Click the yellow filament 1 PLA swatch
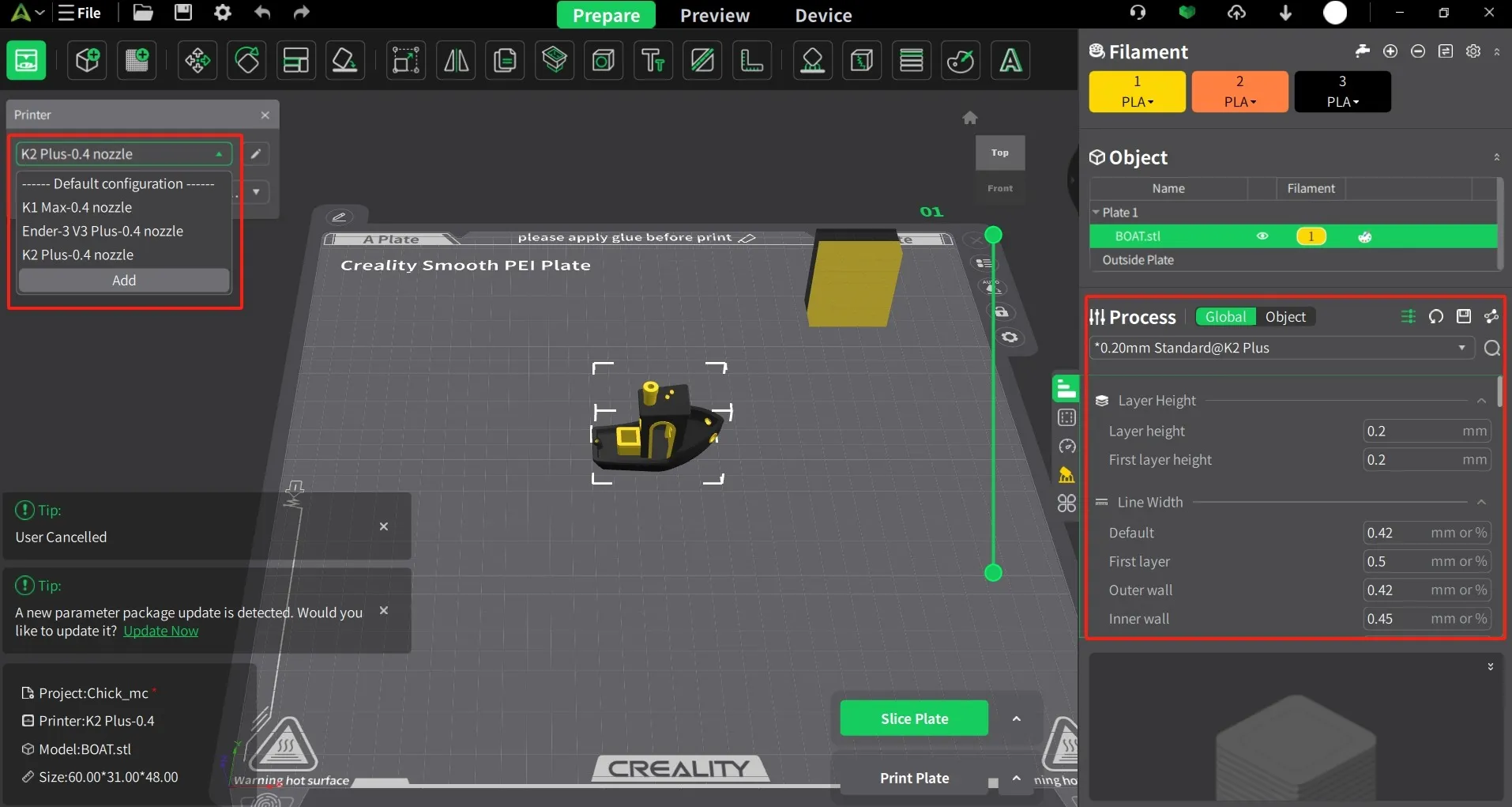 [x=1137, y=92]
